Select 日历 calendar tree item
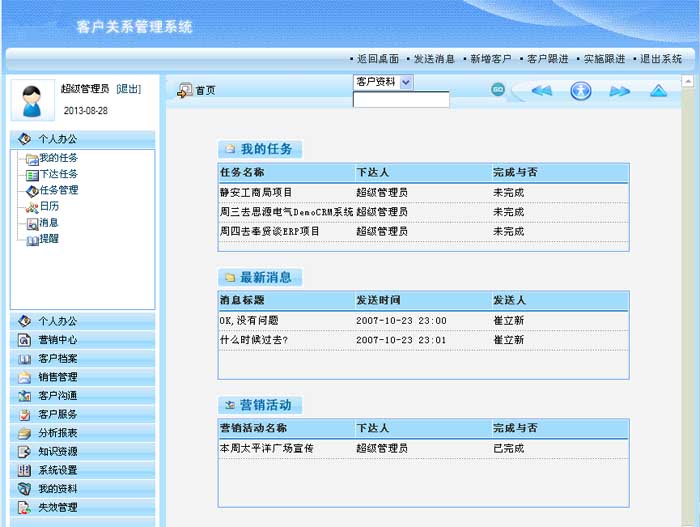Screen dimensions: 700x527 pos(49,206)
